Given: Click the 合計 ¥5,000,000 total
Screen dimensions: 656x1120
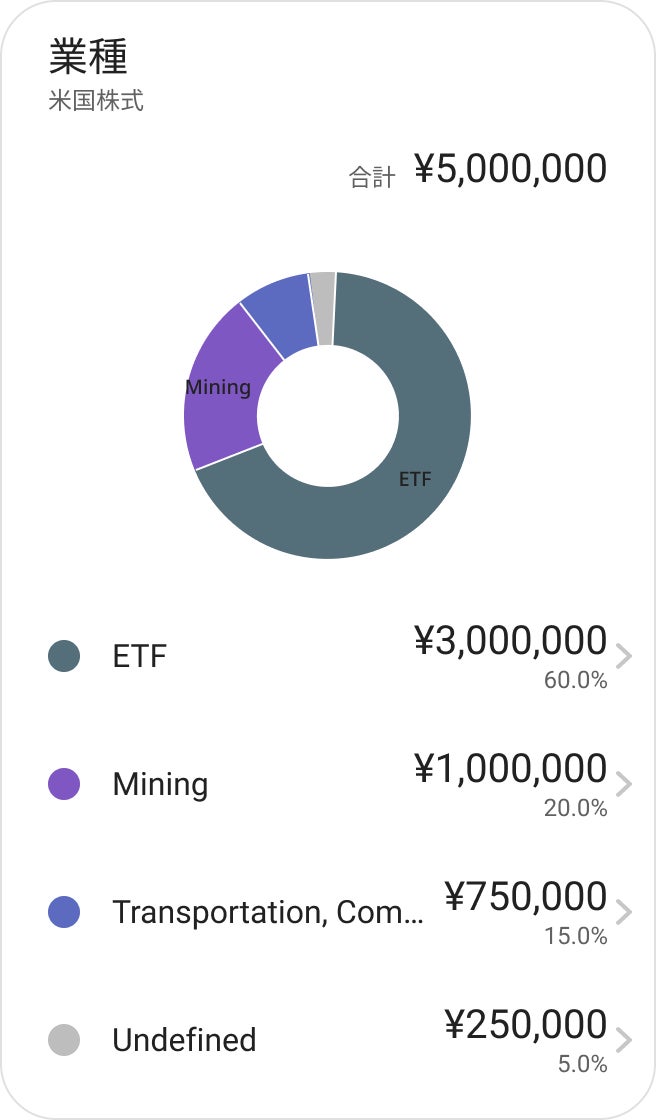Looking at the screenshot, I should (x=510, y=169).
